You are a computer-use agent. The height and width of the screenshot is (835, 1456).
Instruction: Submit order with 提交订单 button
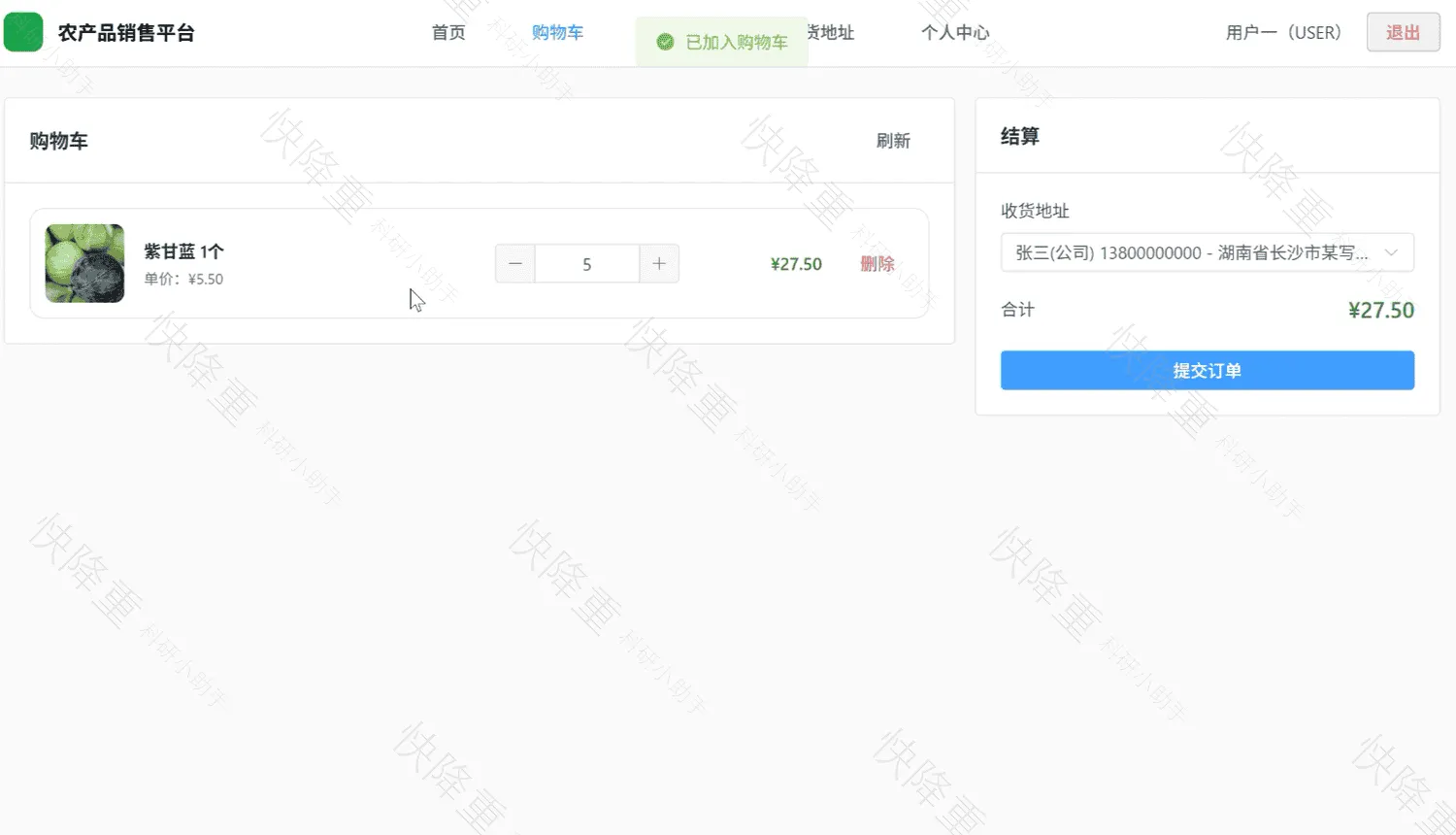coord(1208,370)
